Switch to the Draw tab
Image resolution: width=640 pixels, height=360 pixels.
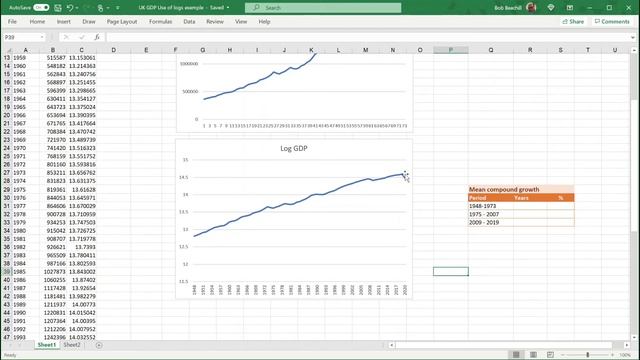point(89,22)
